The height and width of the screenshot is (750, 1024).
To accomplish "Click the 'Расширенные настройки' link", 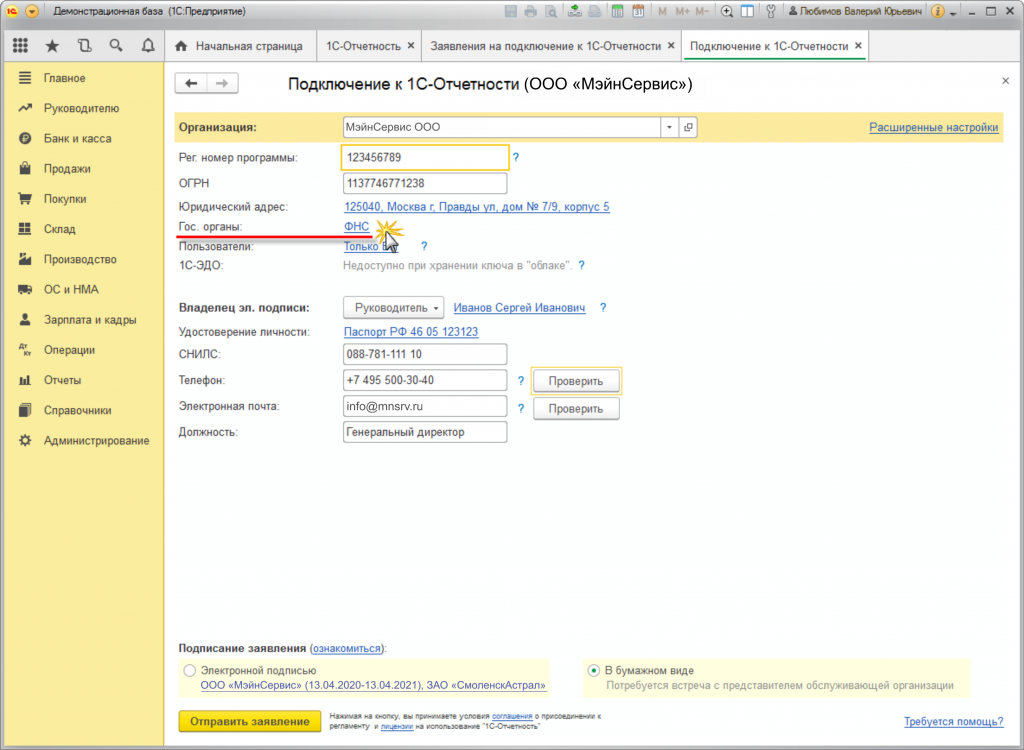I will [933, 128].
